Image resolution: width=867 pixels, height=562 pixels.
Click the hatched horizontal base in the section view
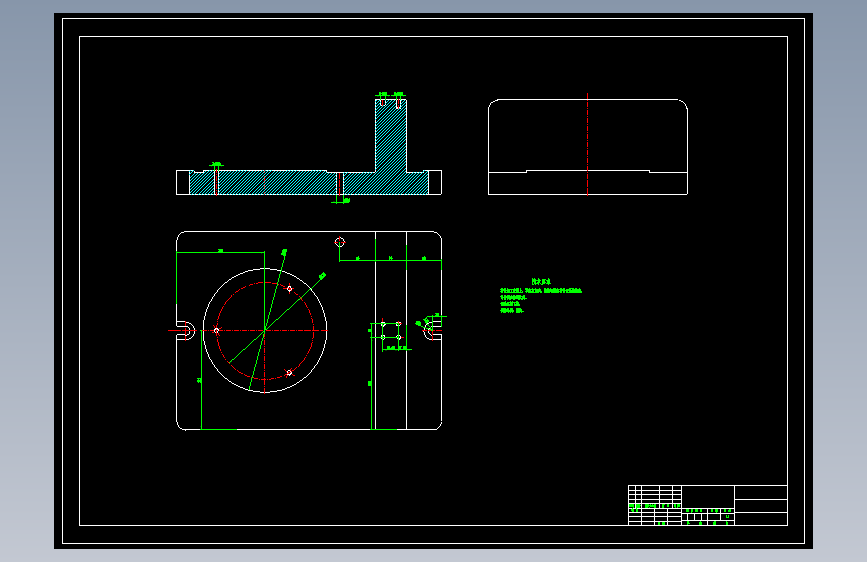tap(309, 183)
